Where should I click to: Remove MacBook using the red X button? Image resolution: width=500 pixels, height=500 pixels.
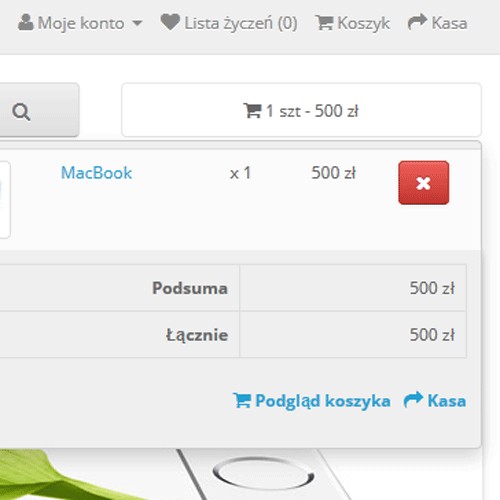(423, 183)
